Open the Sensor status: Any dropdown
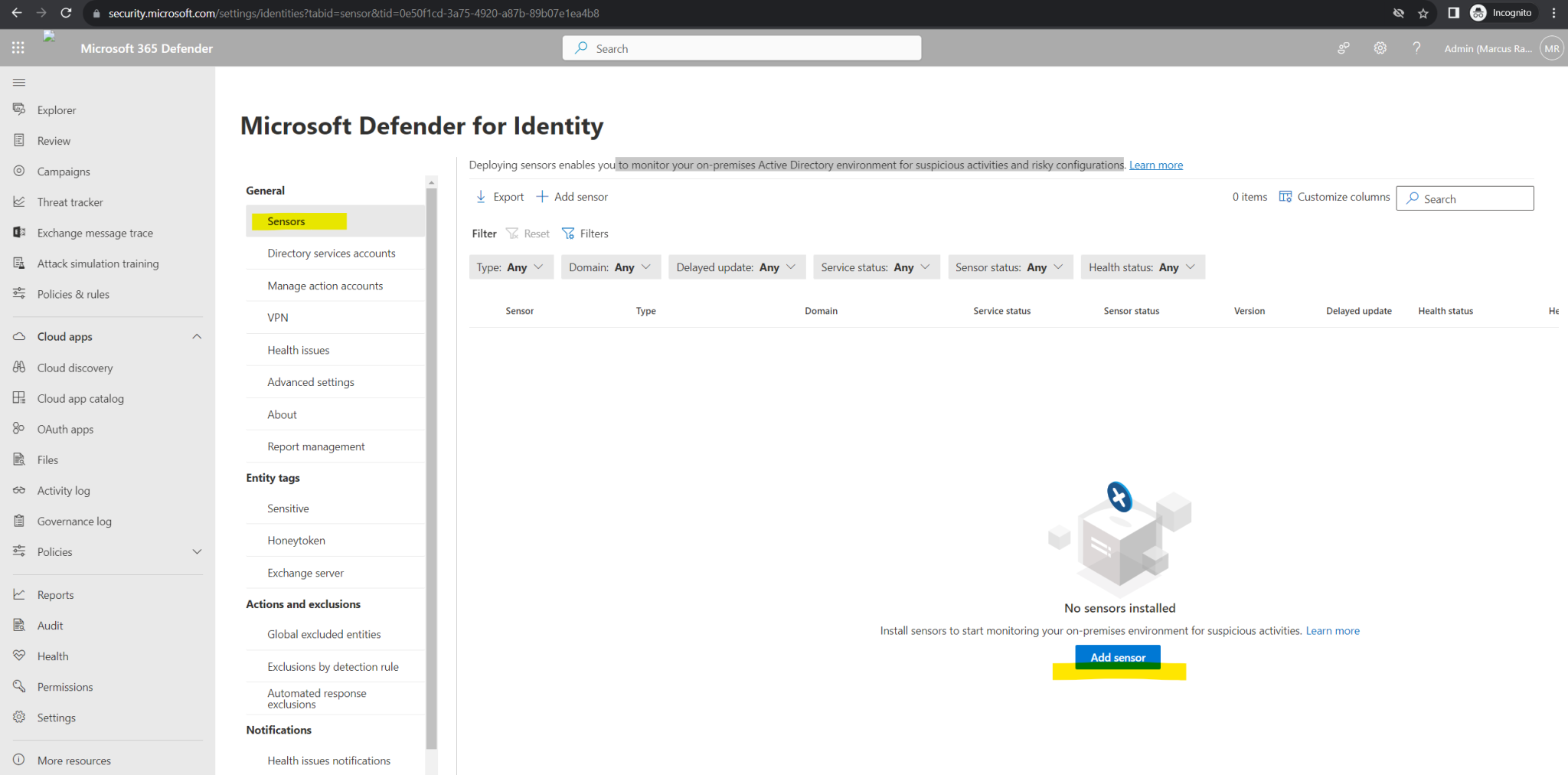1568x775 pixels. pos(1010,267)
